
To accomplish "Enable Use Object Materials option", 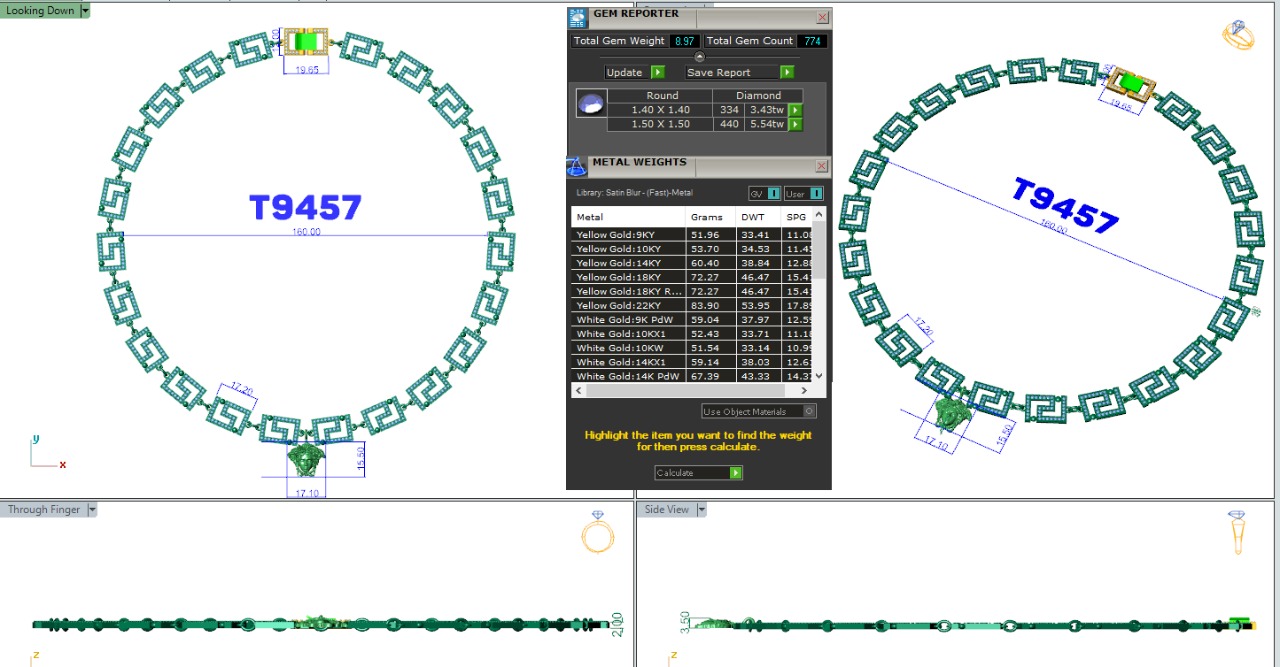I will [809, 411].
